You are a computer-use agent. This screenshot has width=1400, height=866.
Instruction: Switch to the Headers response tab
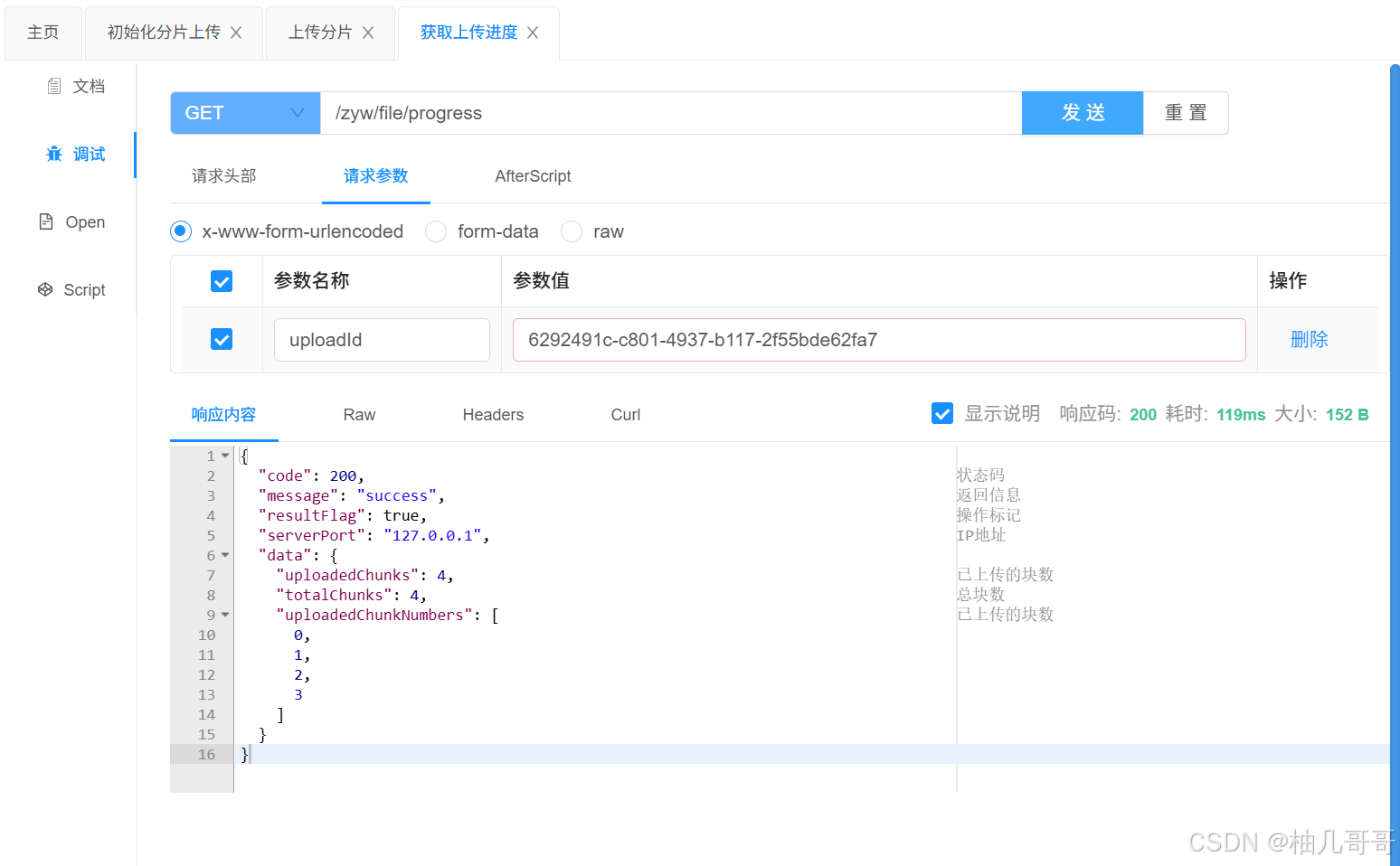point(493,415)
